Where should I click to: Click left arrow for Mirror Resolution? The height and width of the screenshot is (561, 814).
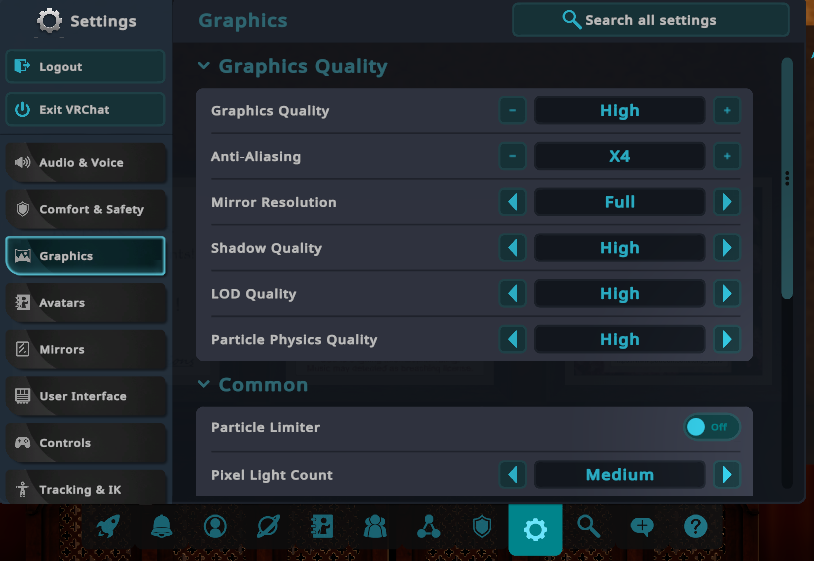(512, 202)
